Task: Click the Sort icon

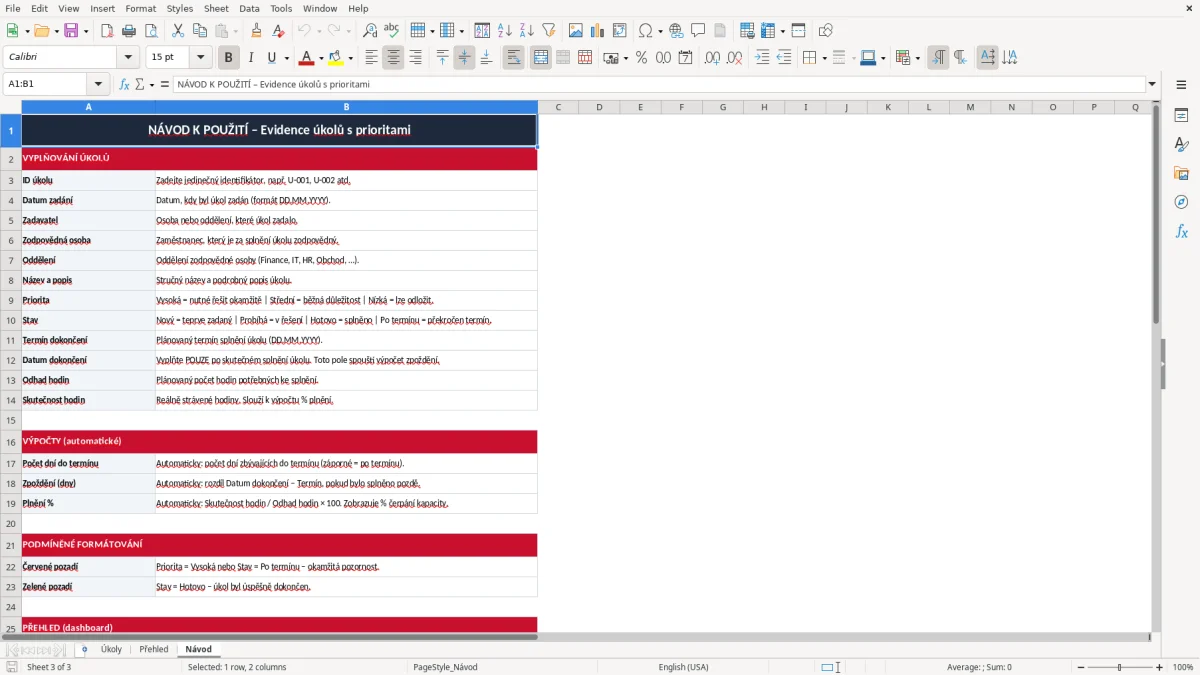Action: click(483, 31)
